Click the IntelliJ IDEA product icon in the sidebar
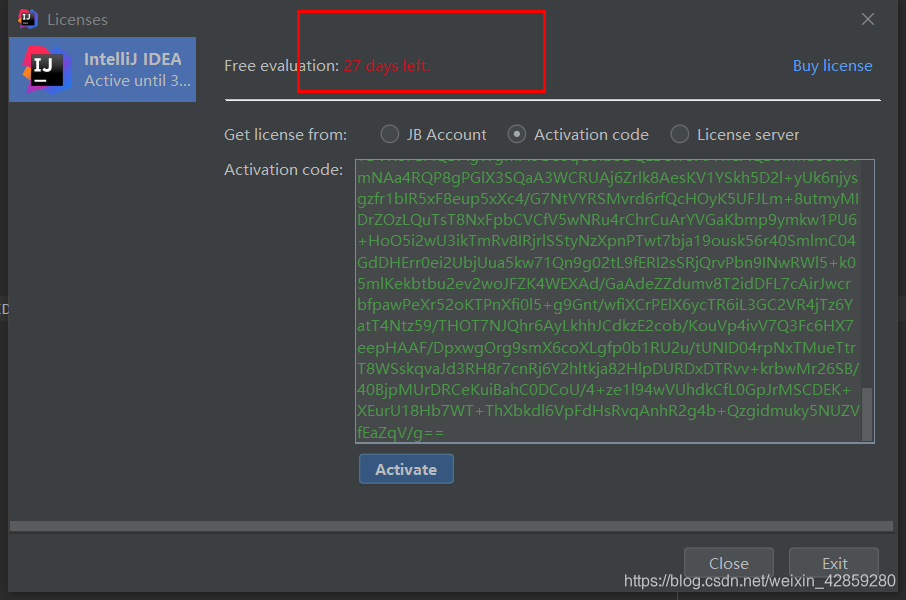 (x=46, y=69)
